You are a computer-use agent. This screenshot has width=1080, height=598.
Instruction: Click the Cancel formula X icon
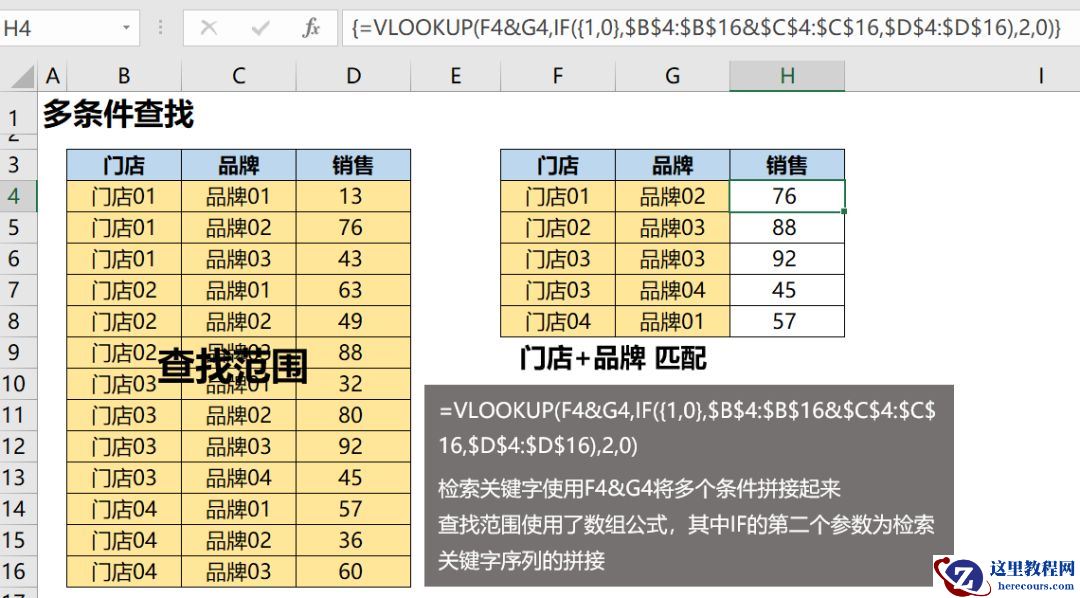[x=209, y=28]
